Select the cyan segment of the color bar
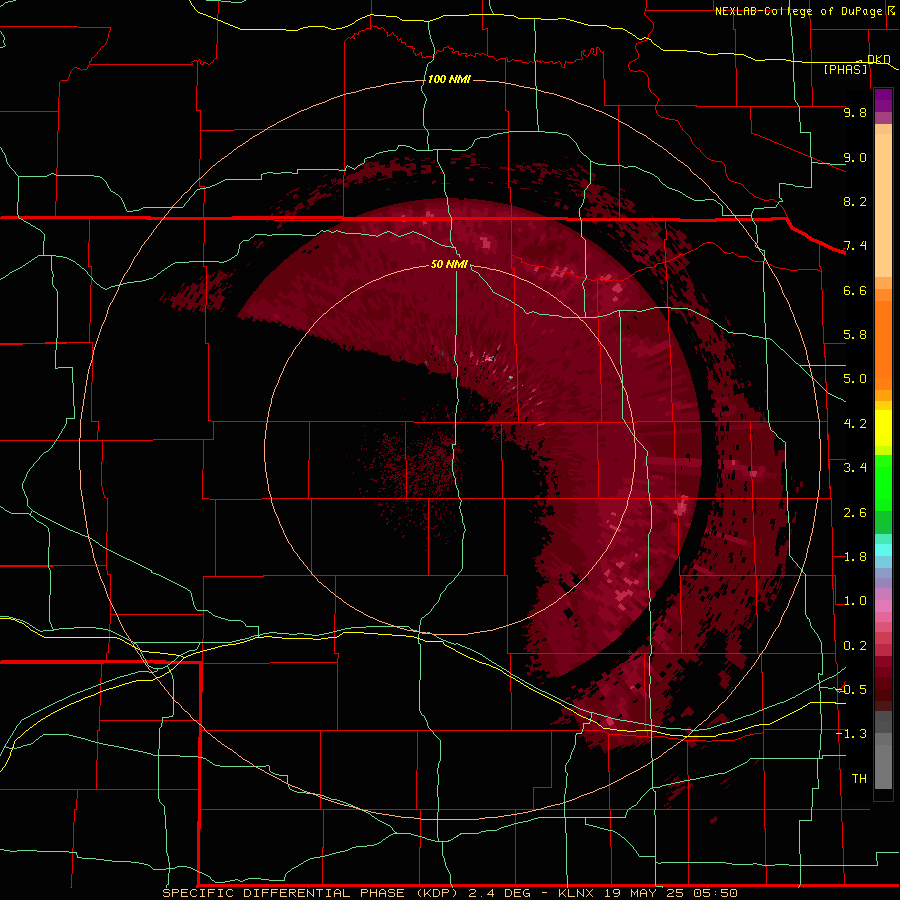Viewport: 900px width, 900px height. coord(883,550)
